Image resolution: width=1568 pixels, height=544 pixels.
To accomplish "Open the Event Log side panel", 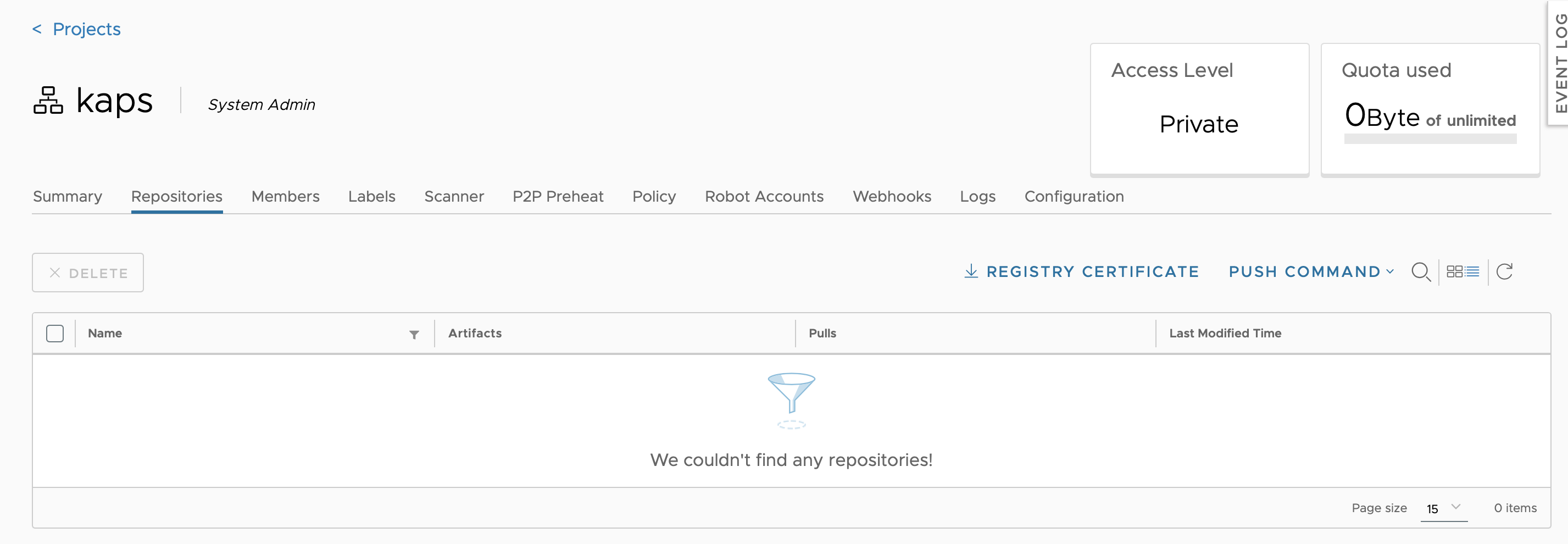I will coord(1559,63).
